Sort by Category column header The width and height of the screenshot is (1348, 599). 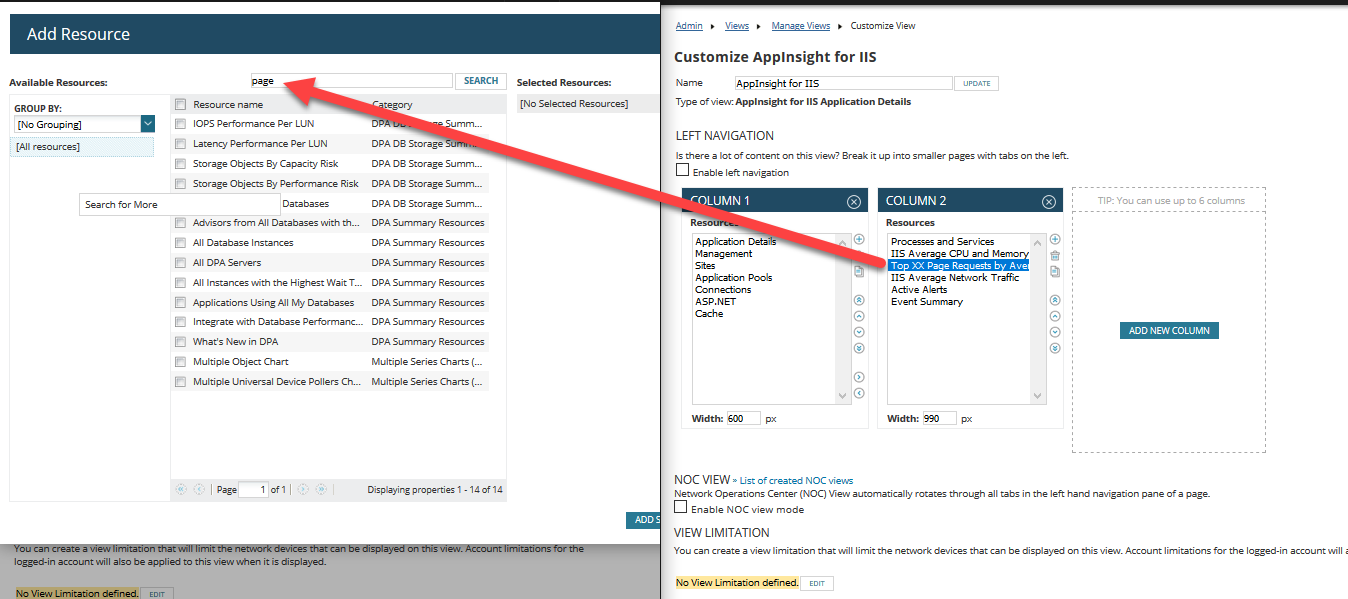coord(392,104)
